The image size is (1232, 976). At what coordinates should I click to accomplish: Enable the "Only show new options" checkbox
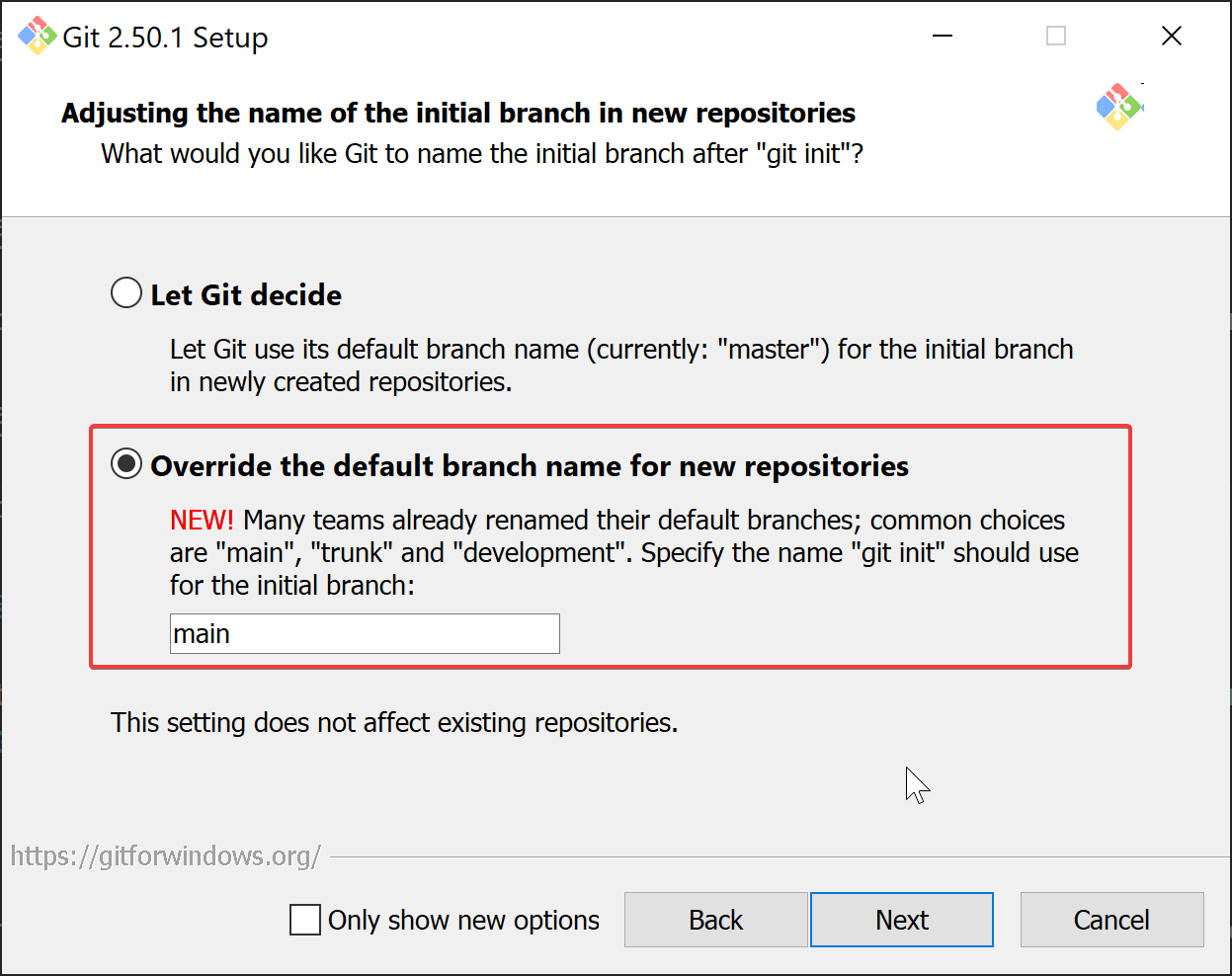305,920
